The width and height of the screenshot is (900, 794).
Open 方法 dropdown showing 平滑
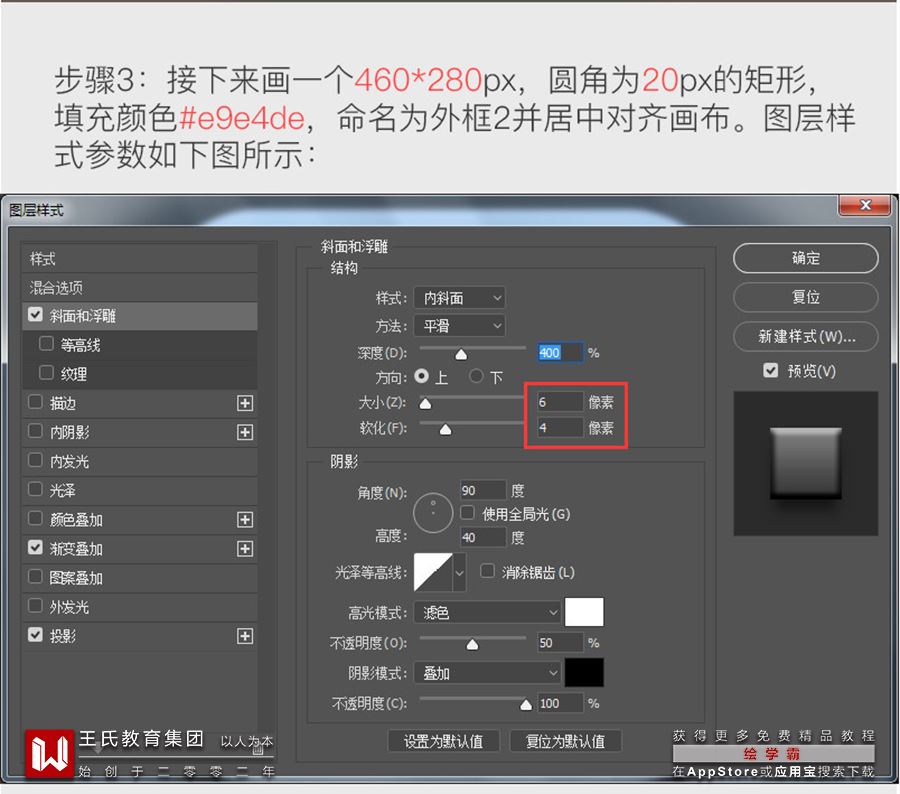pos(460,326)
